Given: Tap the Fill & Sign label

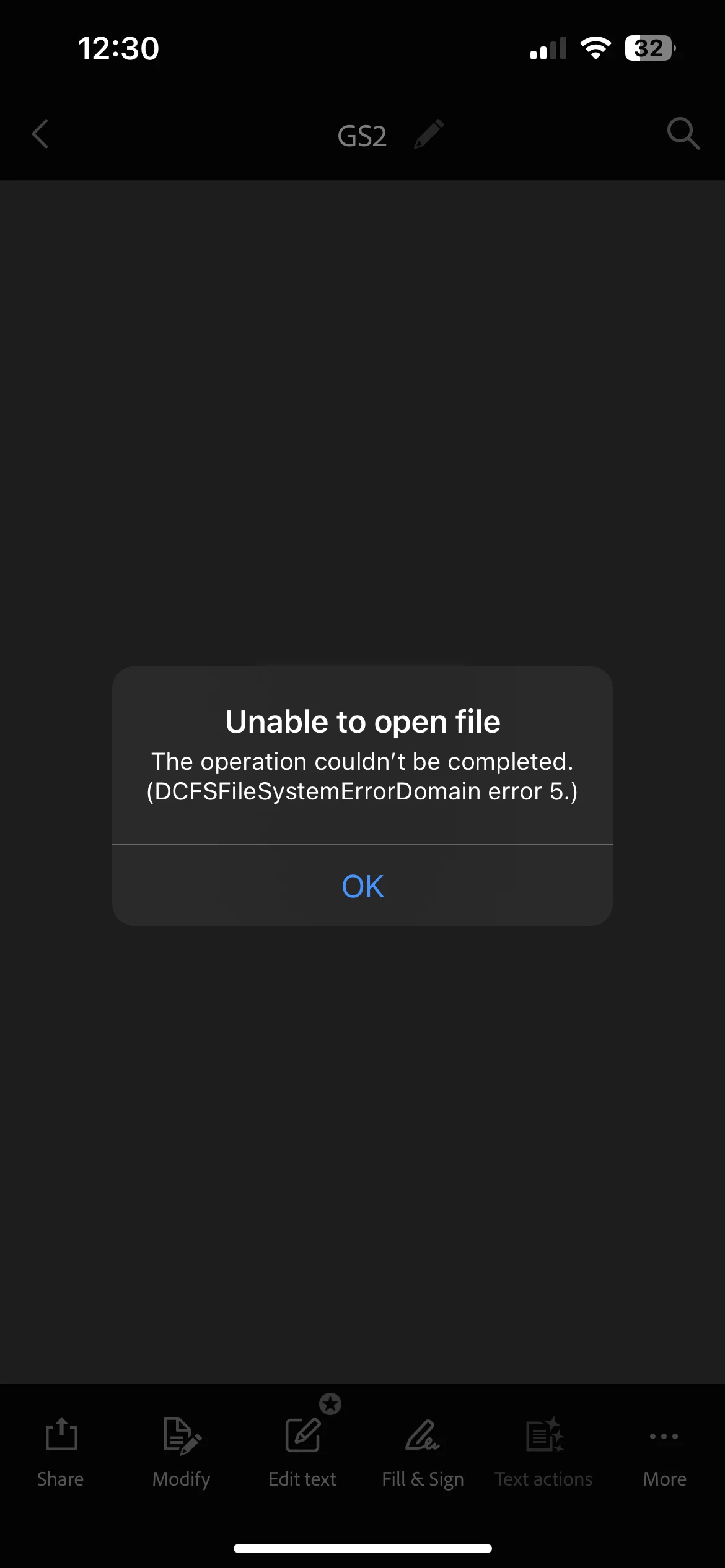Looking at the screenshot, I should [423, 1479].
